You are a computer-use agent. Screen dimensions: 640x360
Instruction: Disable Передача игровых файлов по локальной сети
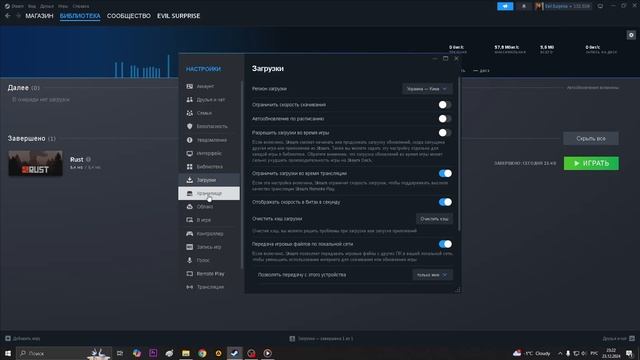[x=445, y=244]
